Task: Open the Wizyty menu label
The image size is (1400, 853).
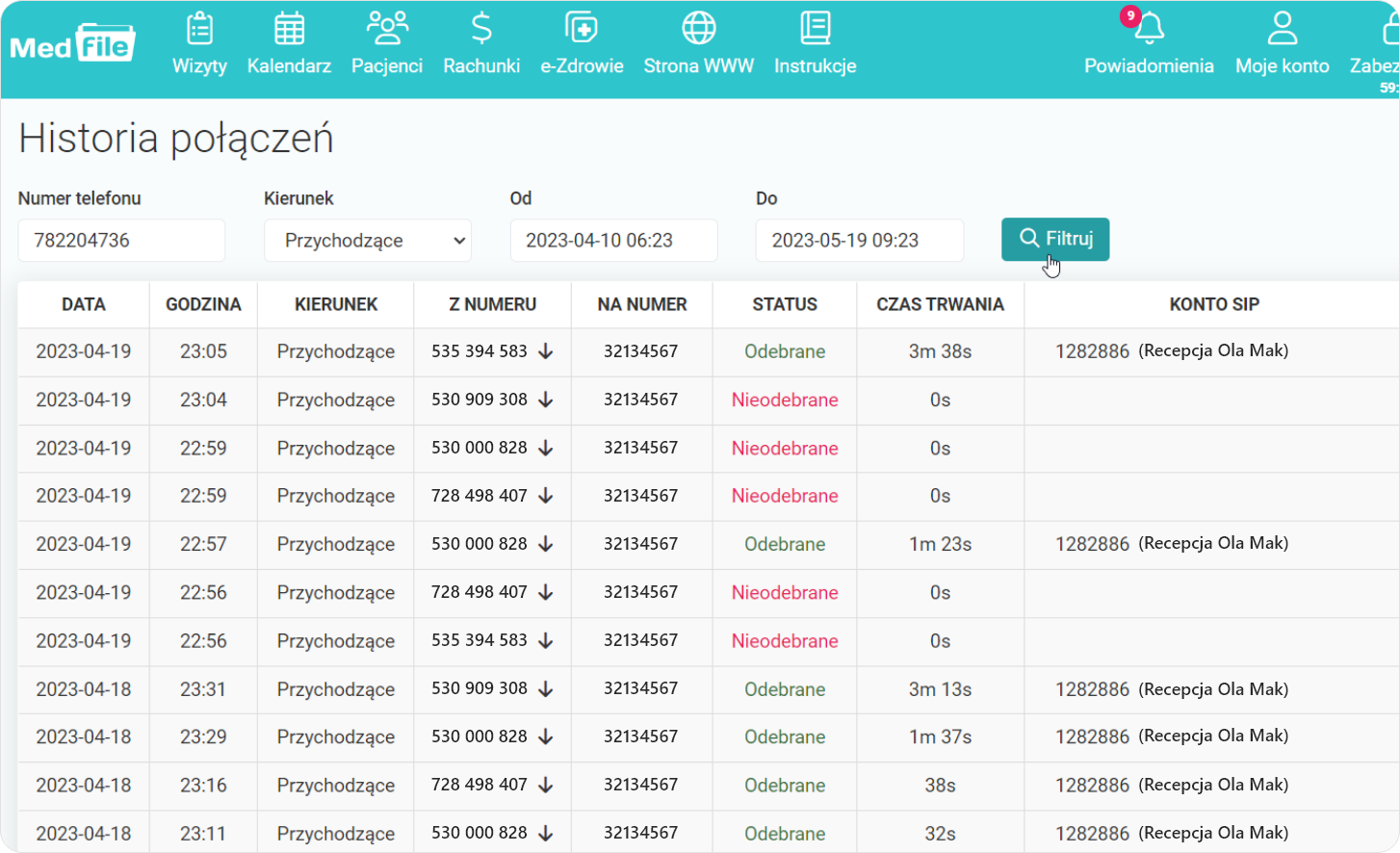Action: click(199, 66)
